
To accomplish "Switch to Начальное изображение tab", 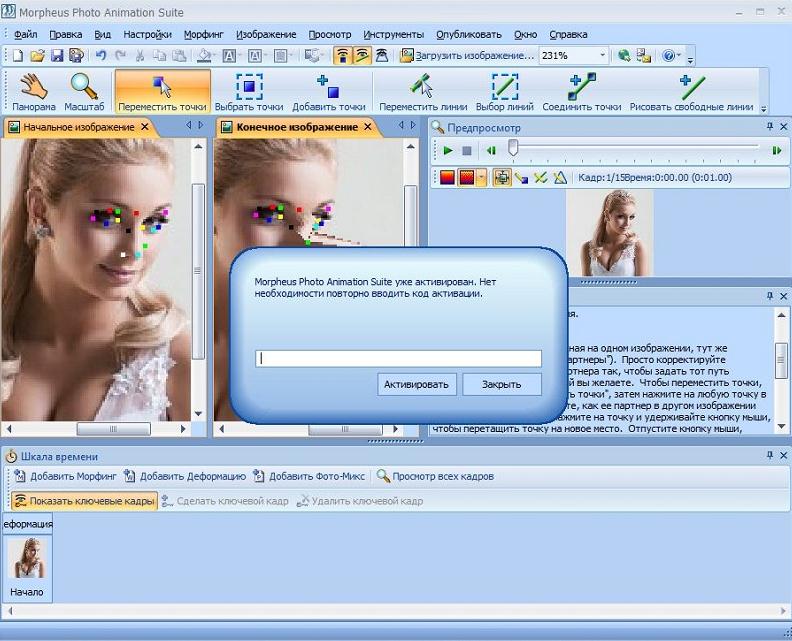I will pyautogui.click(x=79, y=127).
